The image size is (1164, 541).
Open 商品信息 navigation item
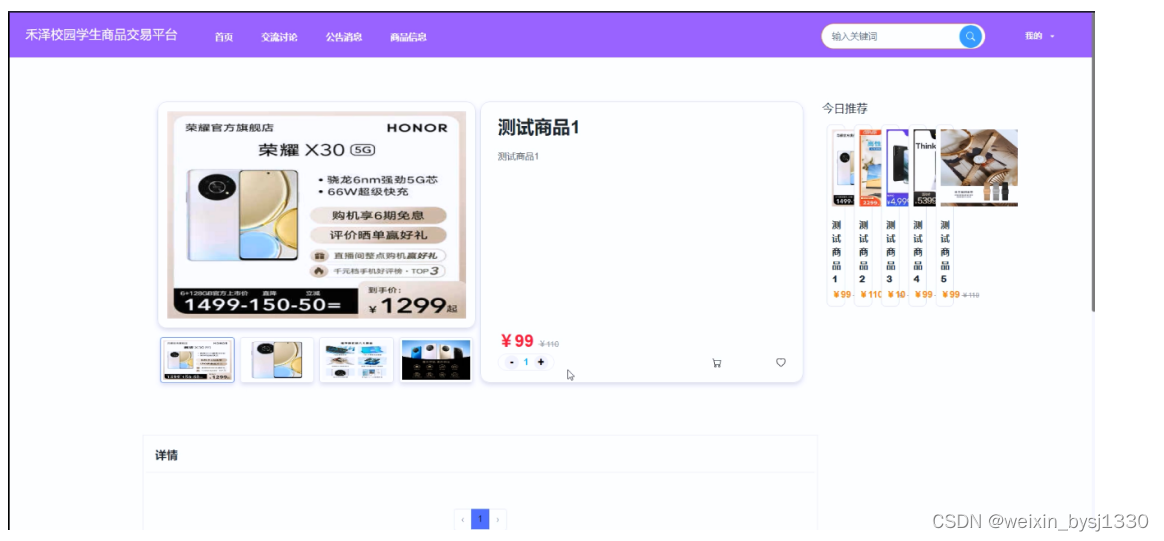pyautogui.click(x=408, y=37)
